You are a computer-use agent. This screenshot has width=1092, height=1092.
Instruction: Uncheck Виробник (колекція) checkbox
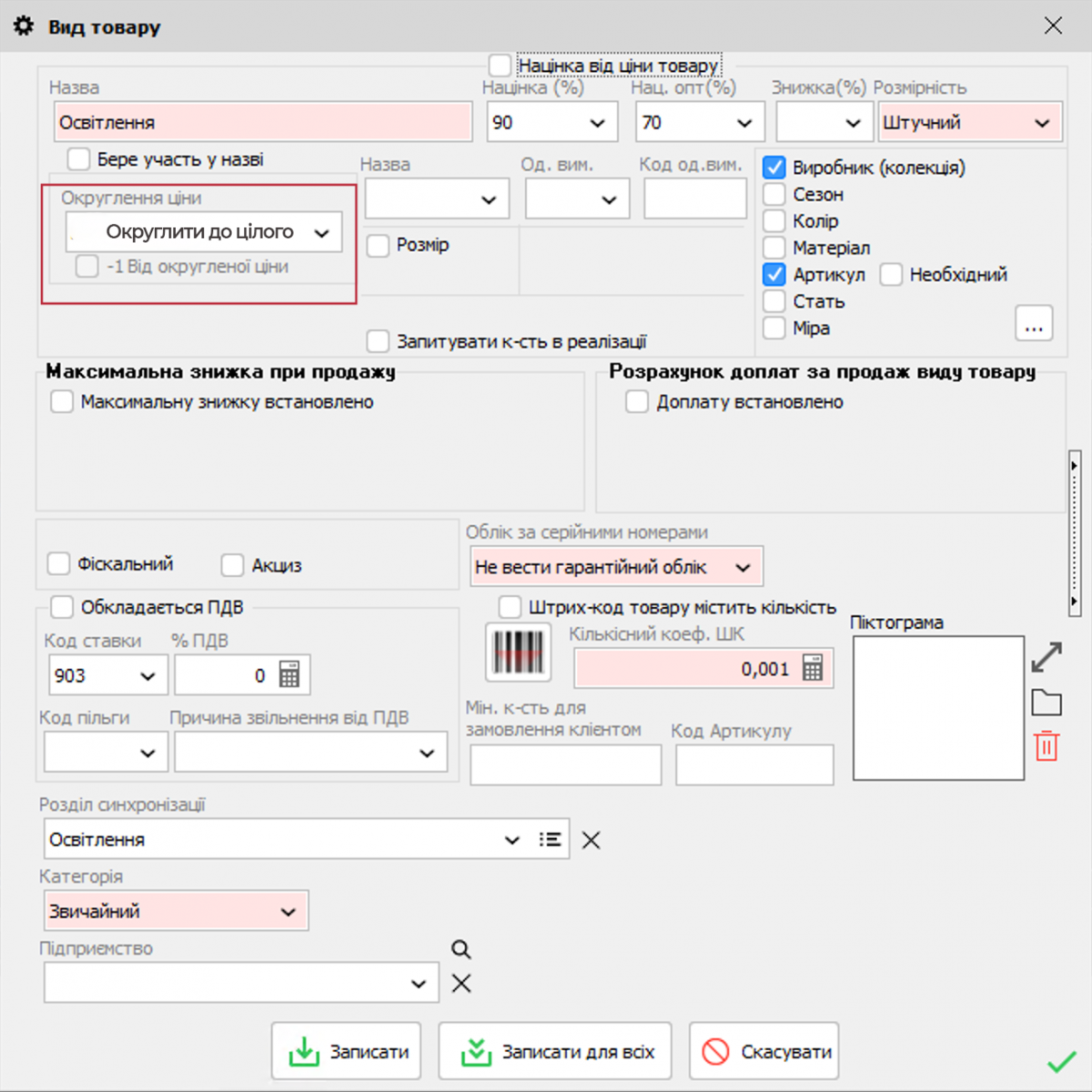tap(774, 167)
